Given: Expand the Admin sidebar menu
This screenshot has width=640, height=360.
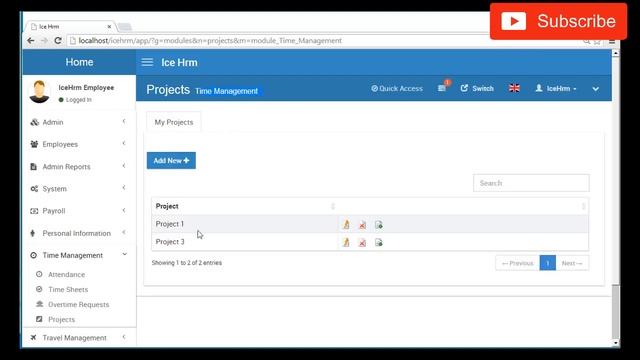Looking at the screenshot, I should 79,122.
